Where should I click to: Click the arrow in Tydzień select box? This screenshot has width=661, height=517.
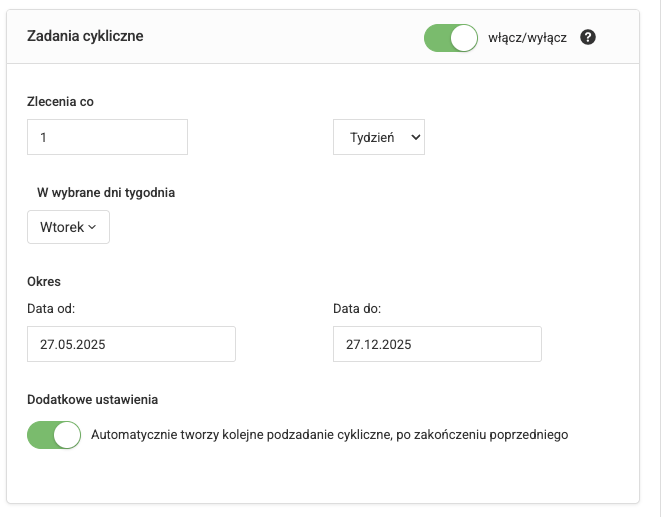tap(415, 138)
